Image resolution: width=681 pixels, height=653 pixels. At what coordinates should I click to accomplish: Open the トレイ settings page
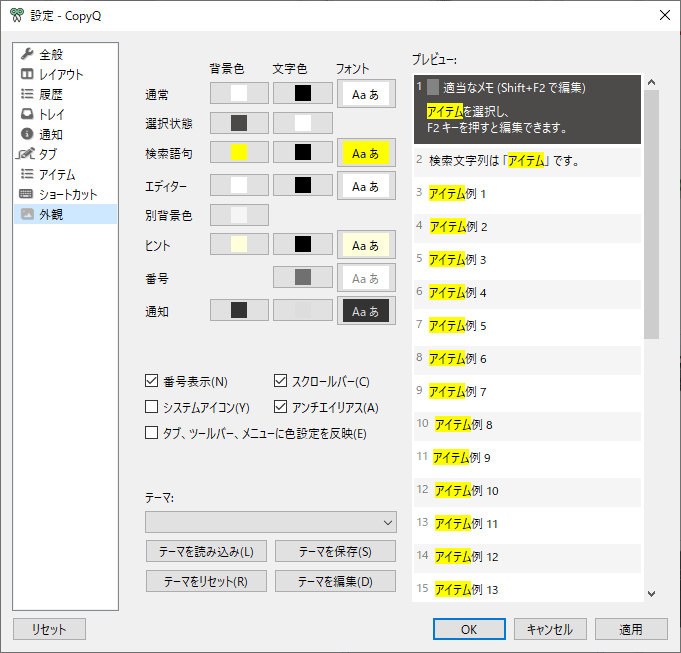click(x=66, y=114)
